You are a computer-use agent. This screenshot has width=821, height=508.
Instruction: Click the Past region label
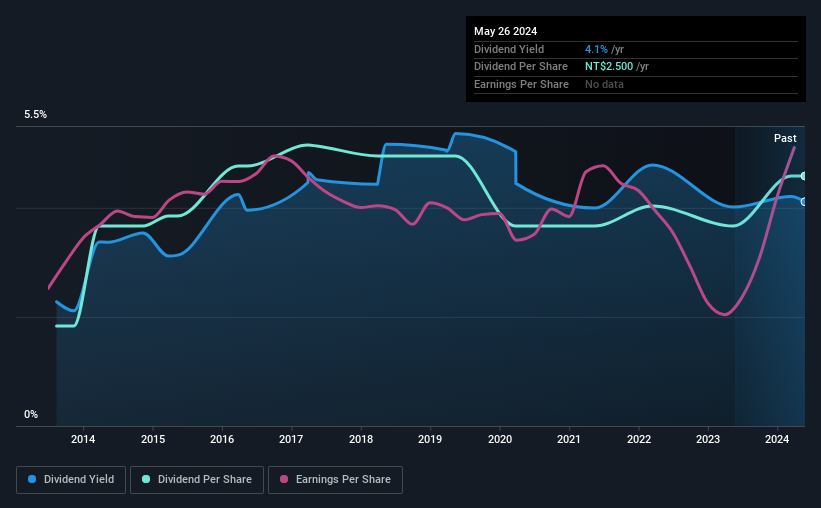tap(785, 138)
